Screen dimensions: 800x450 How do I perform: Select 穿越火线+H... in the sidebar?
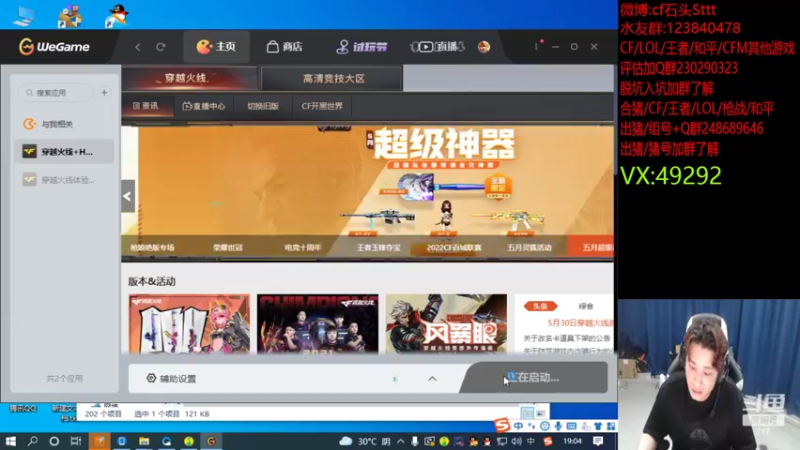(64, 152)
